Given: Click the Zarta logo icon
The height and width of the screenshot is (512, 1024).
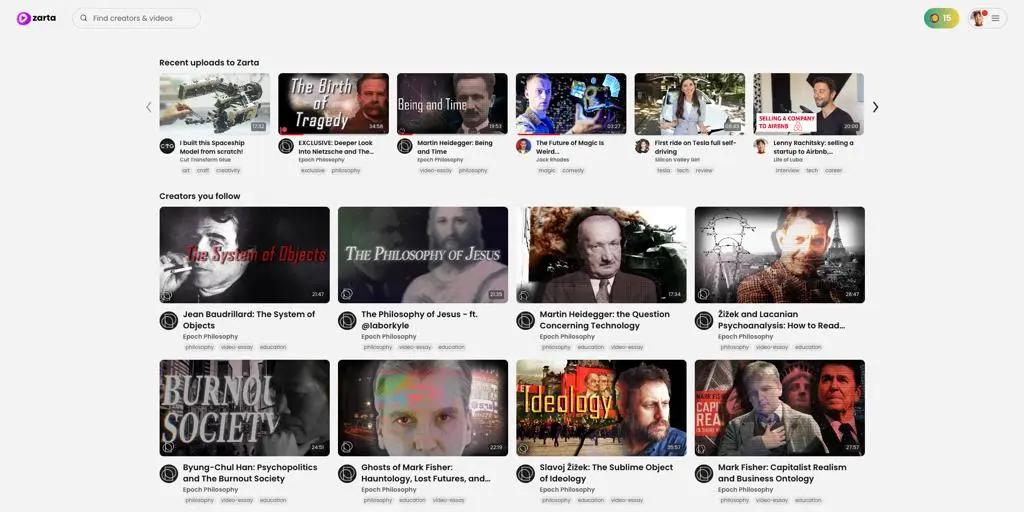Looking at the screenshot, I should click(24, 18).
